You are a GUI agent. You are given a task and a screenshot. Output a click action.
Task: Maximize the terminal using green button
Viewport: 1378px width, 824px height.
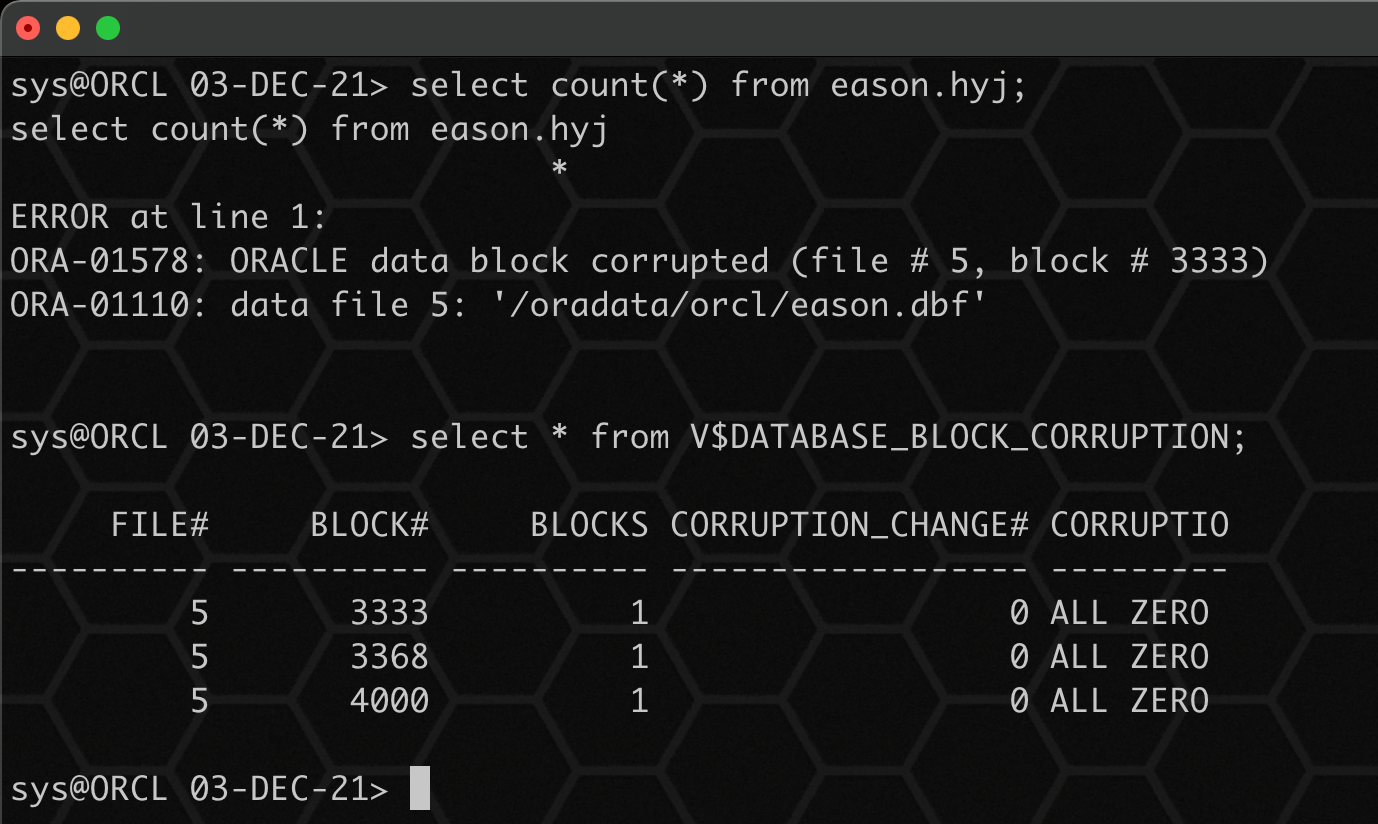click(108, 28)
